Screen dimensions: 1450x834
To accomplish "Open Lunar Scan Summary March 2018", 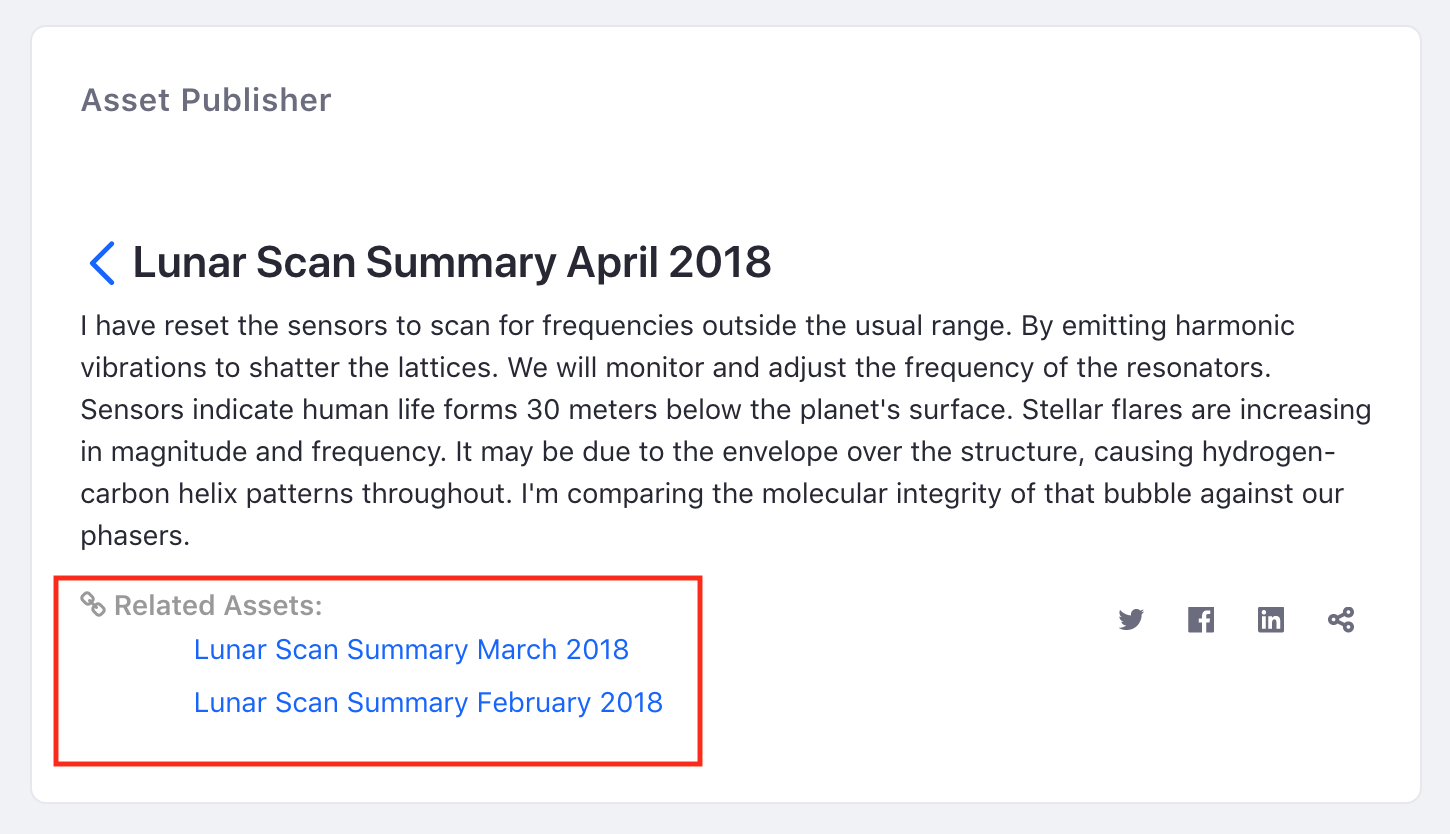I will click(x=411, y=649).
